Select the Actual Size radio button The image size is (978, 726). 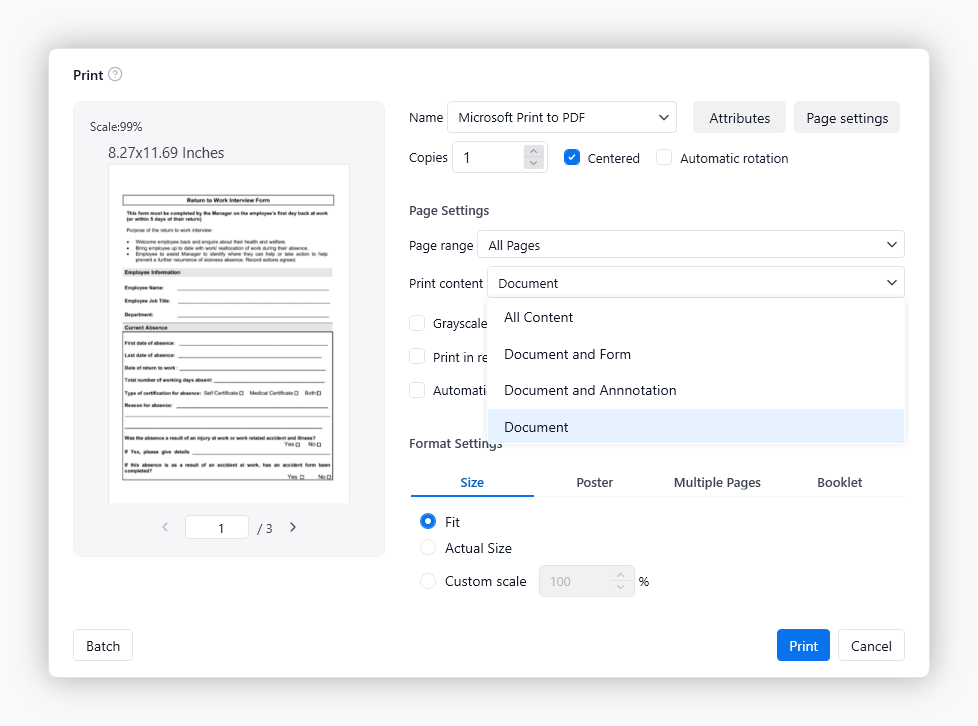pyautogui.click(x=428, y=548)
